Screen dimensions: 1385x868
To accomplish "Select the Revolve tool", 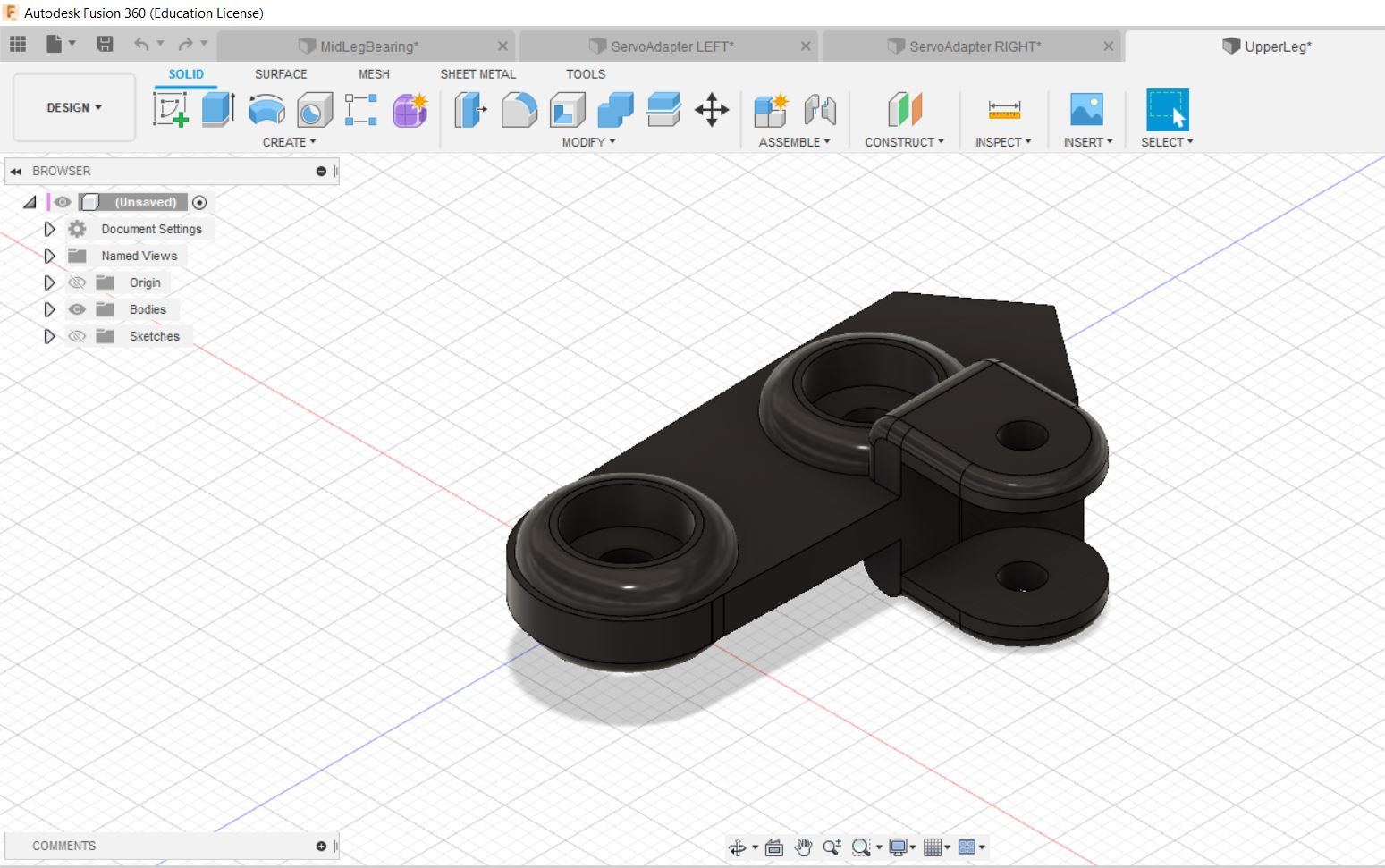I will point(266,110).
